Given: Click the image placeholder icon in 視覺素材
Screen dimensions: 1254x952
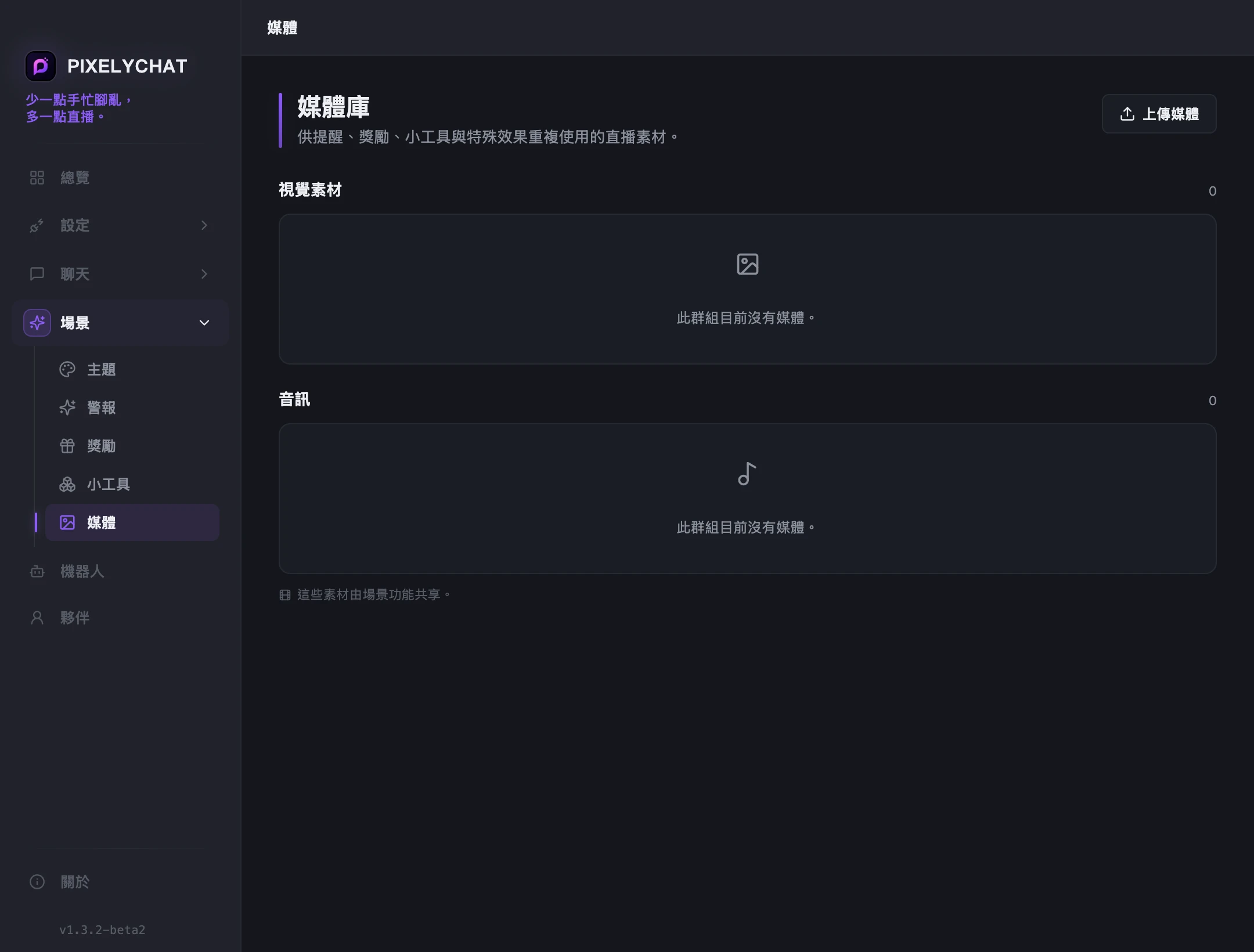Looking at the screenshot, I should click(x=748, y=264).
